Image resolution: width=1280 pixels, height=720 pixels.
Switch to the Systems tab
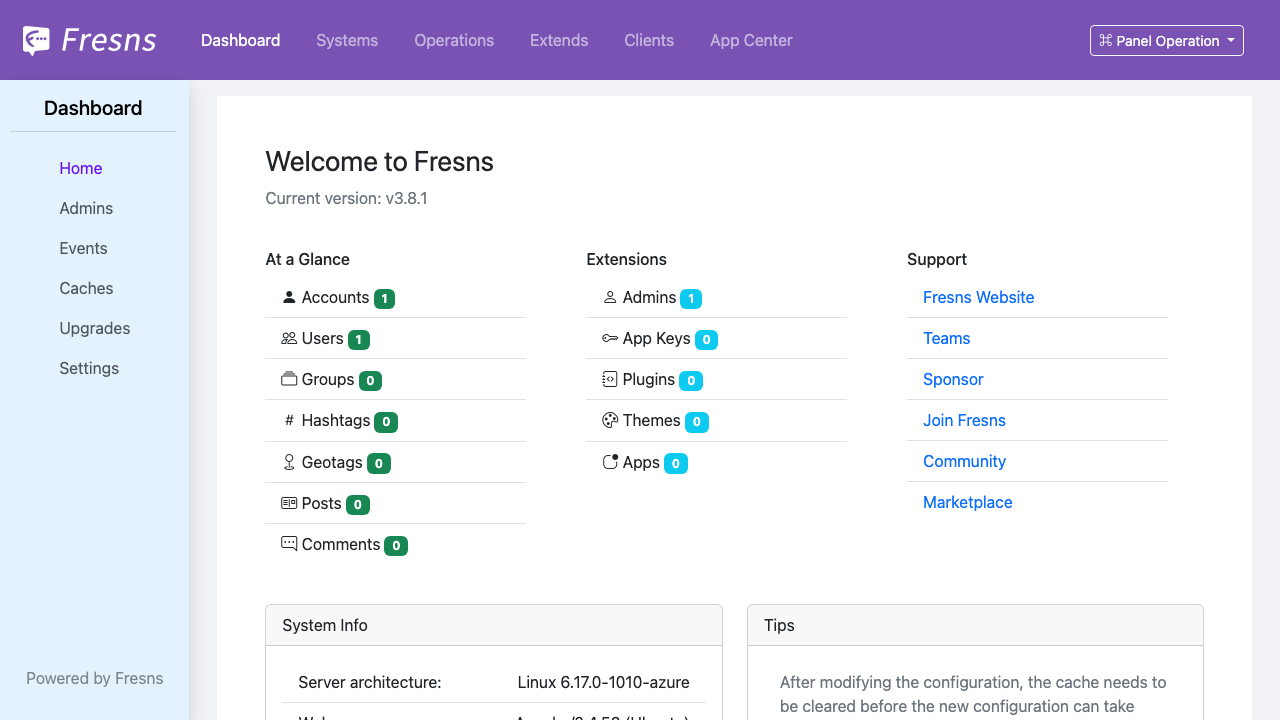tap(347, 40)
